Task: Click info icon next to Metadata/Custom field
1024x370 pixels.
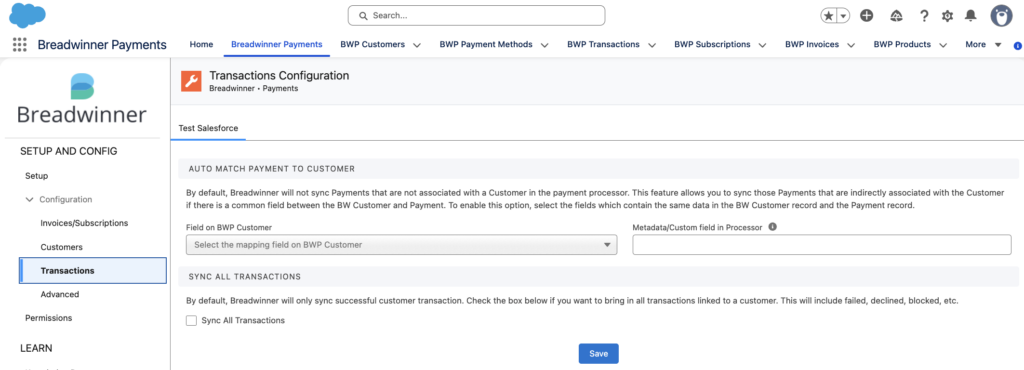Action: 773,227
